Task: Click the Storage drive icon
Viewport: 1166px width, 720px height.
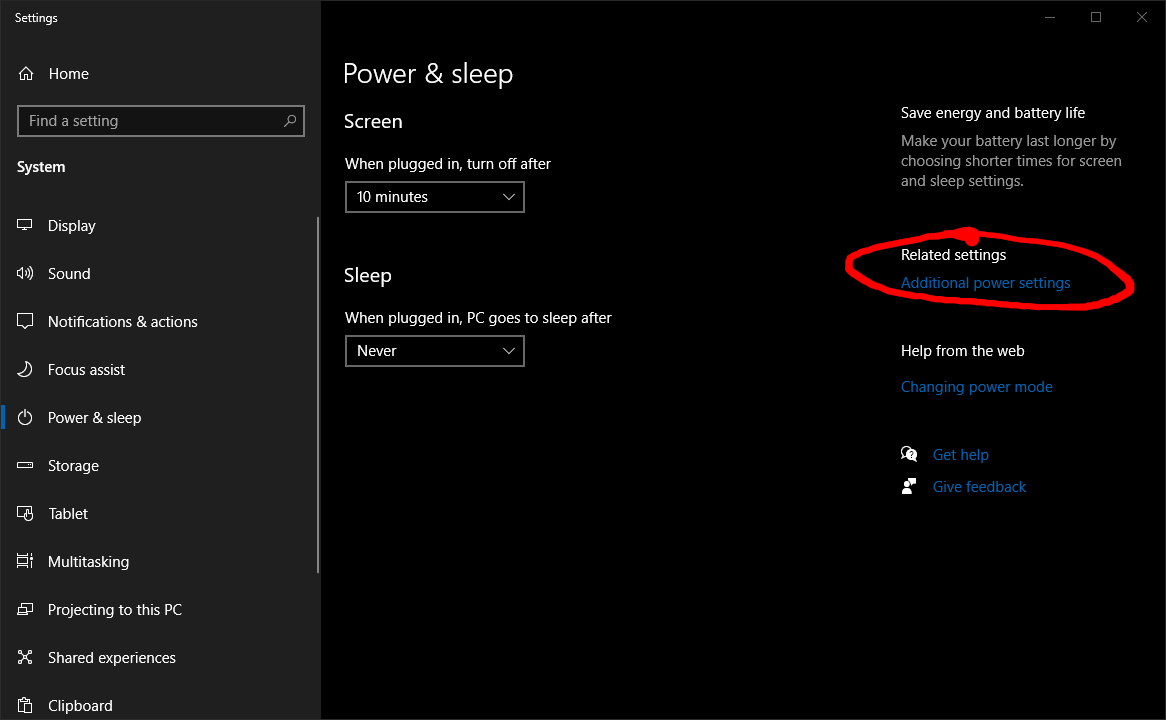Action: 26,466
